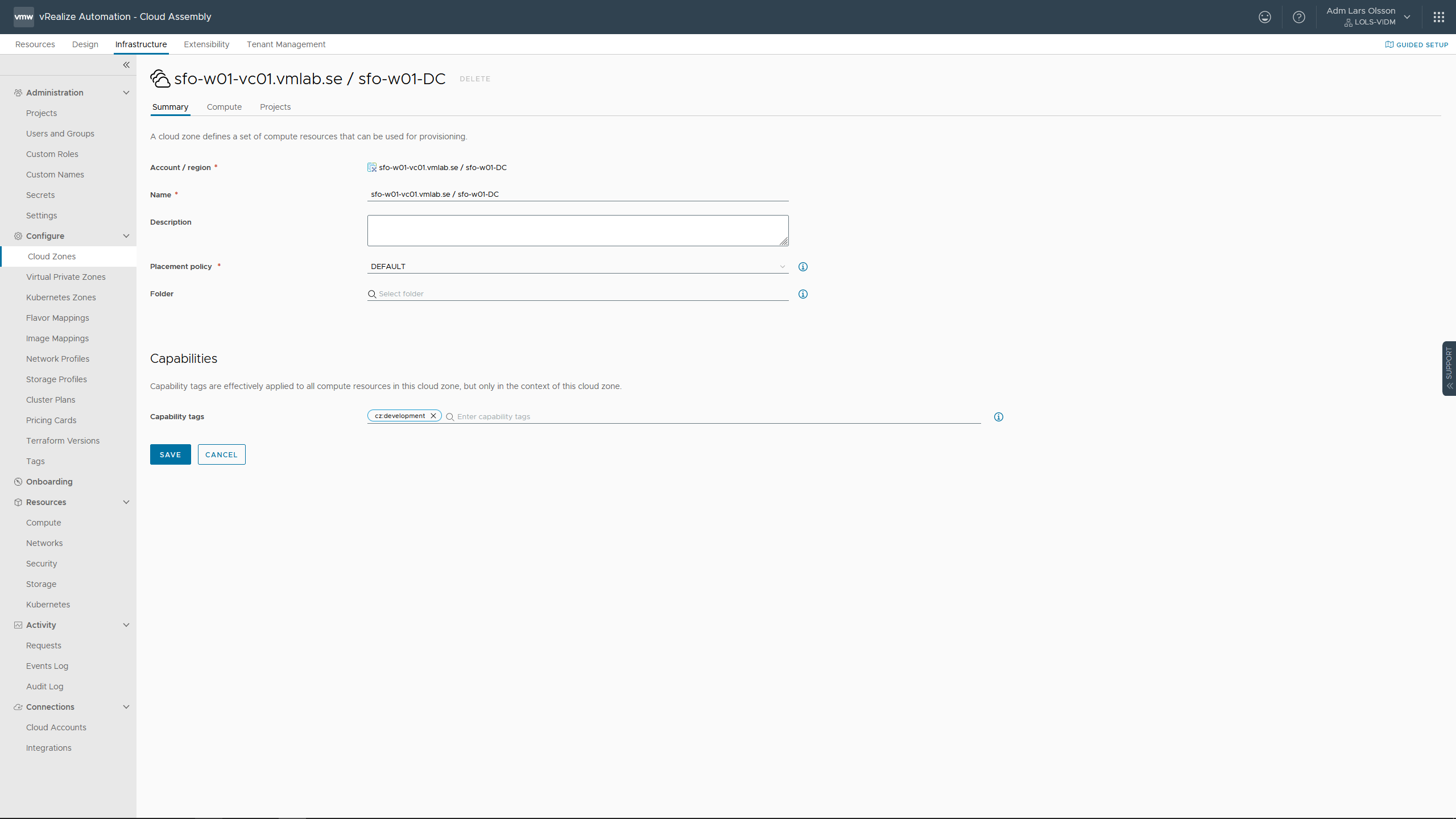The height and width of the screenshot is (819, 1456).
Task: Open Kubernetes Zones
Action: [x=61, y=297]
